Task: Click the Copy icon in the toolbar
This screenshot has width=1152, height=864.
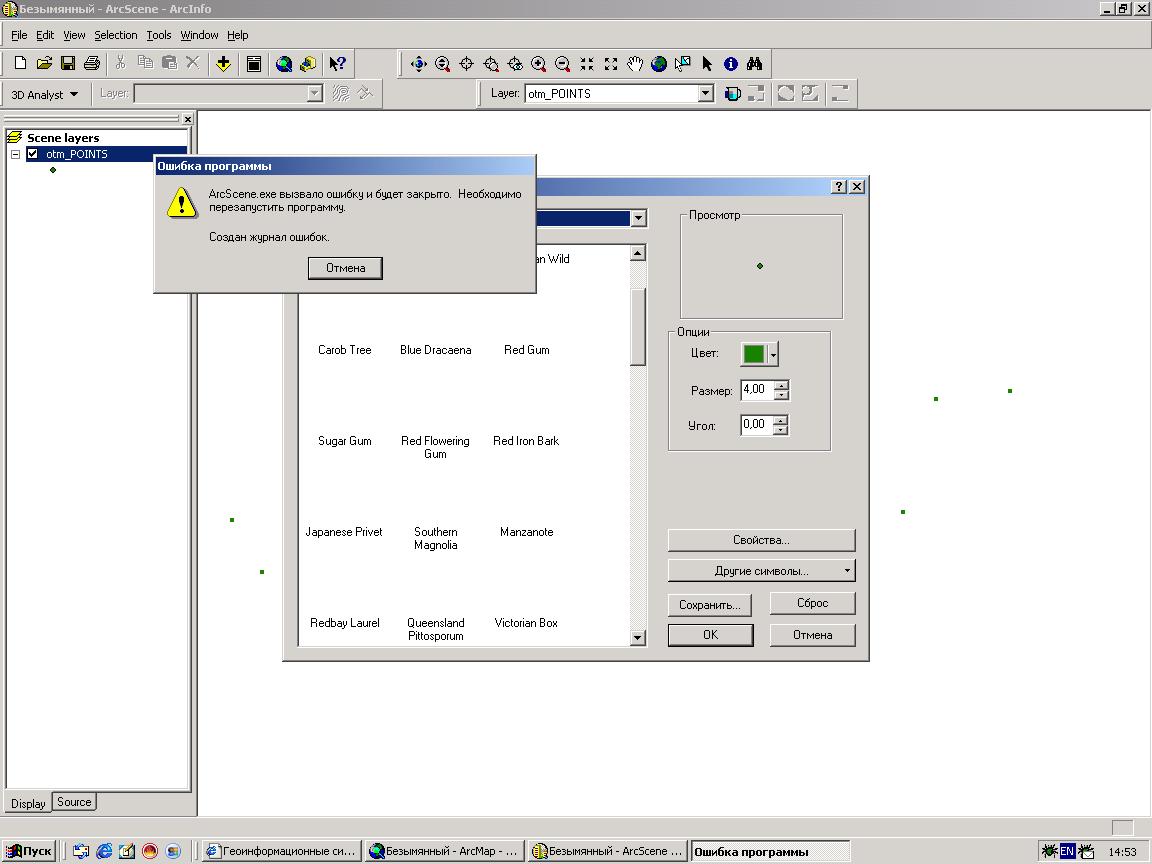Action: click(145, 64)
